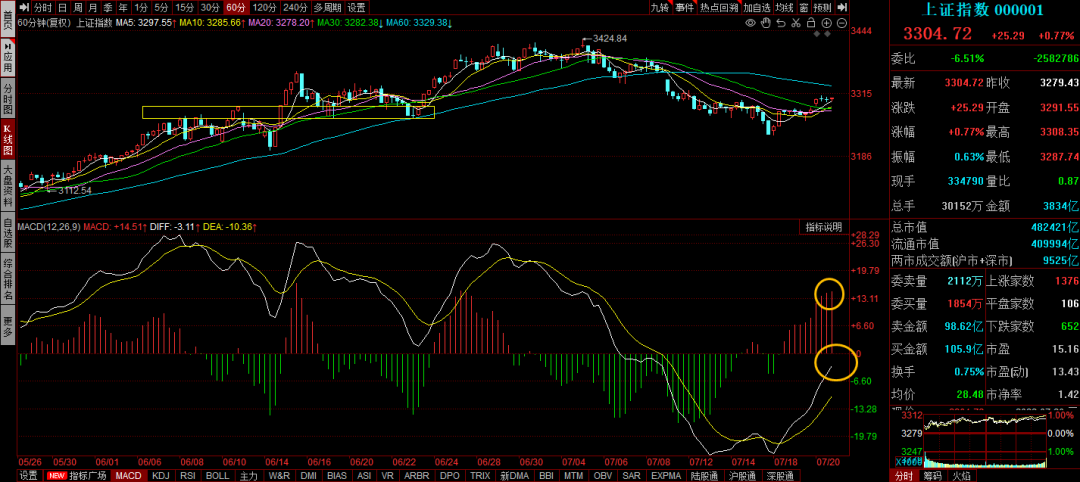The image size is (1080, 482).
Task: Toggle the 事件 overlay
Action: [684, 8]
